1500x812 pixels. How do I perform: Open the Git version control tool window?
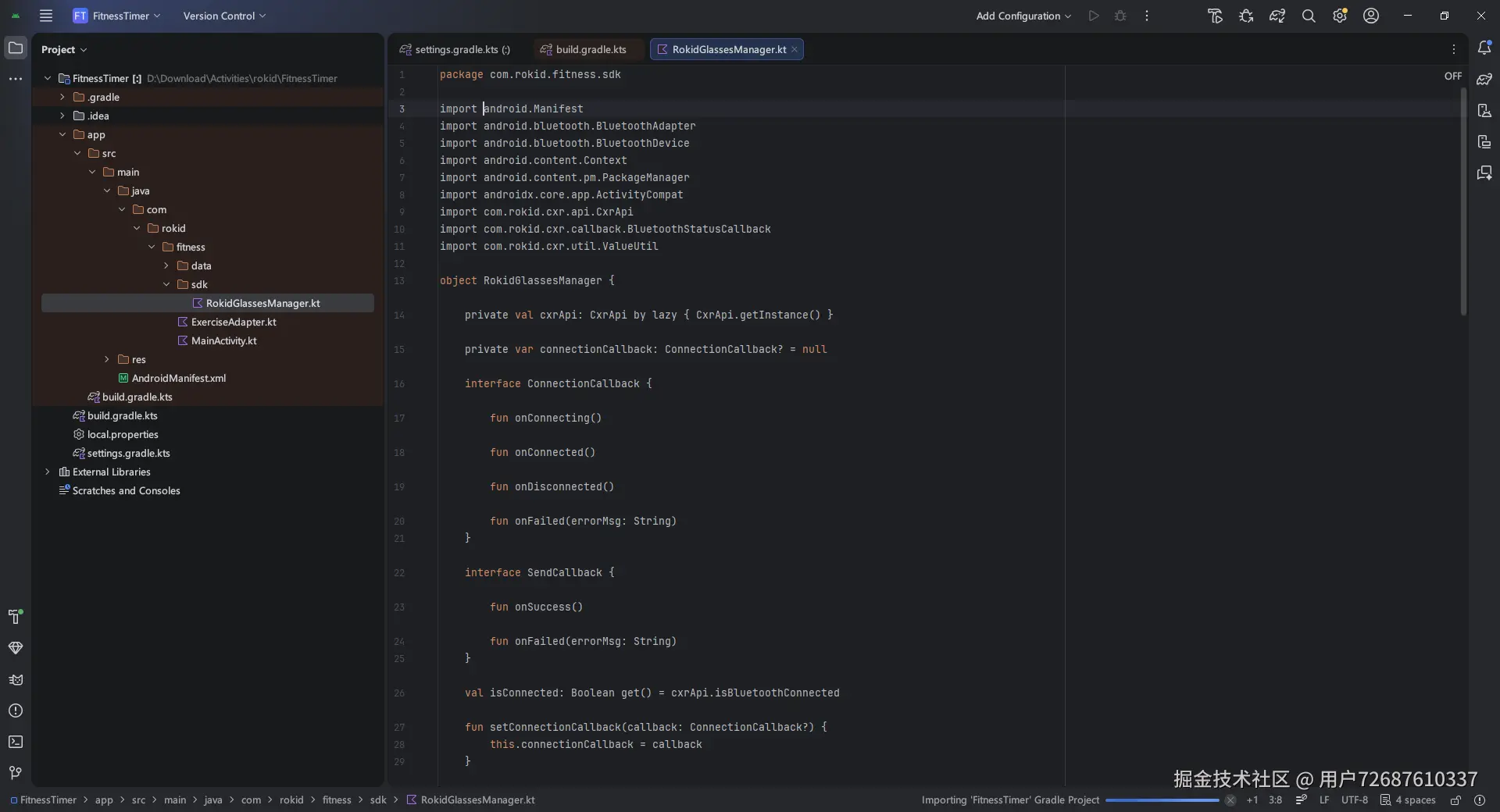point(16,773)
